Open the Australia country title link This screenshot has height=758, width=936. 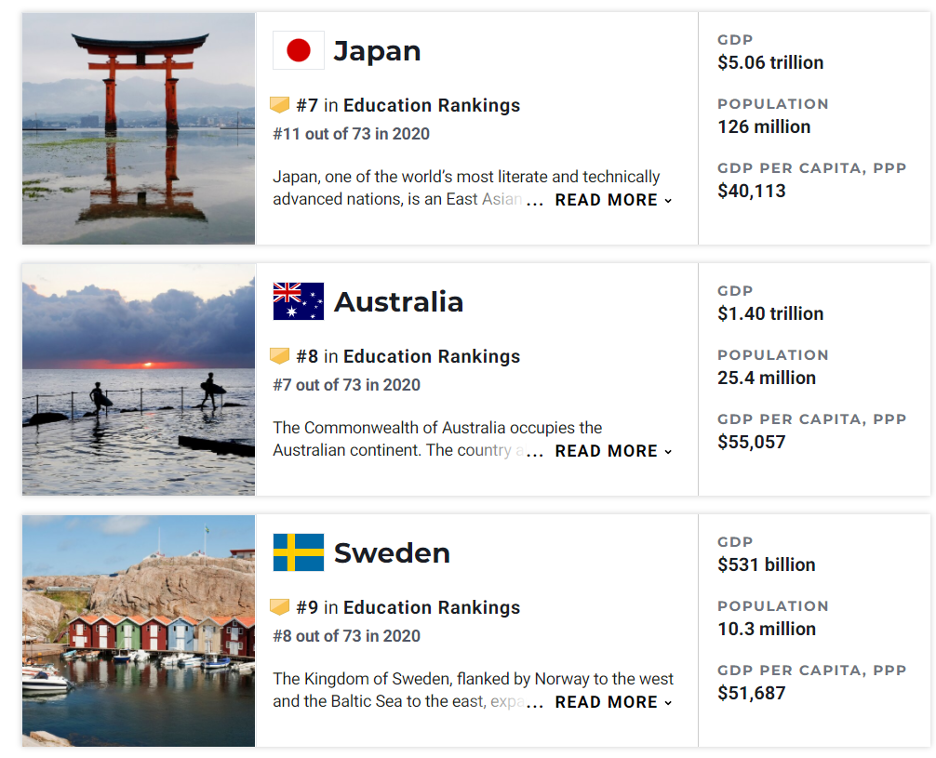[398, 302]
